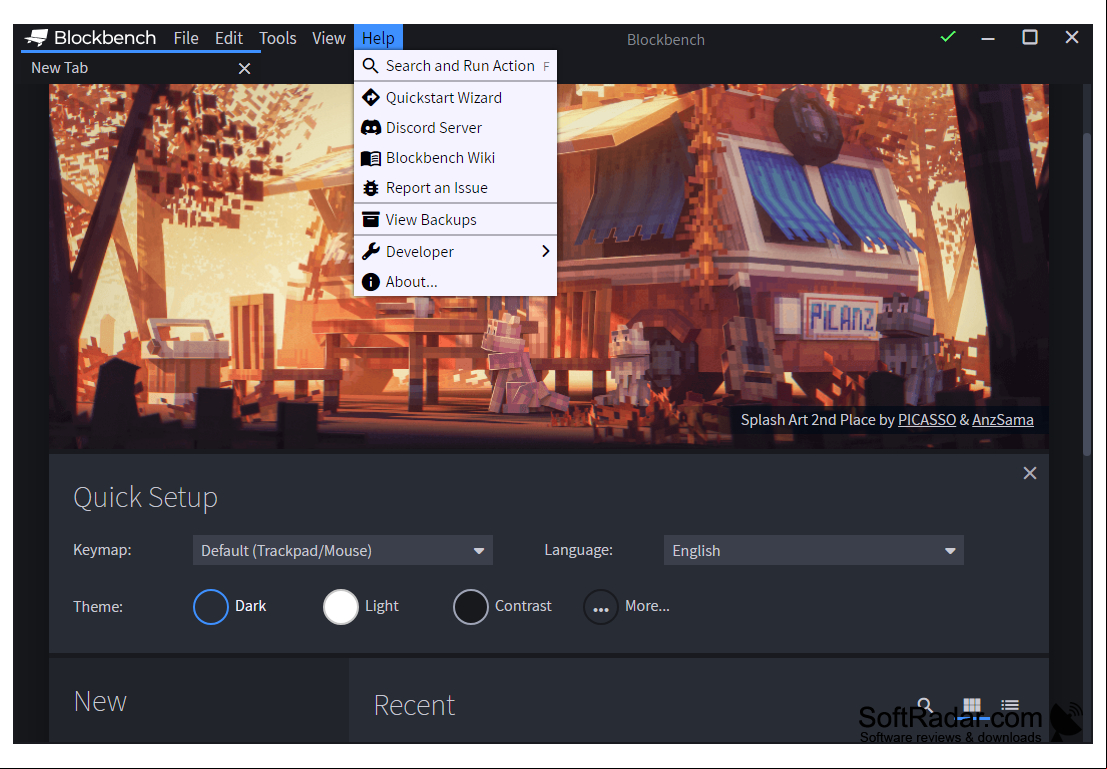Click the Search and Run Action magnifier icon
Viewport: 1107px width, 769px height.
(370, 66)
